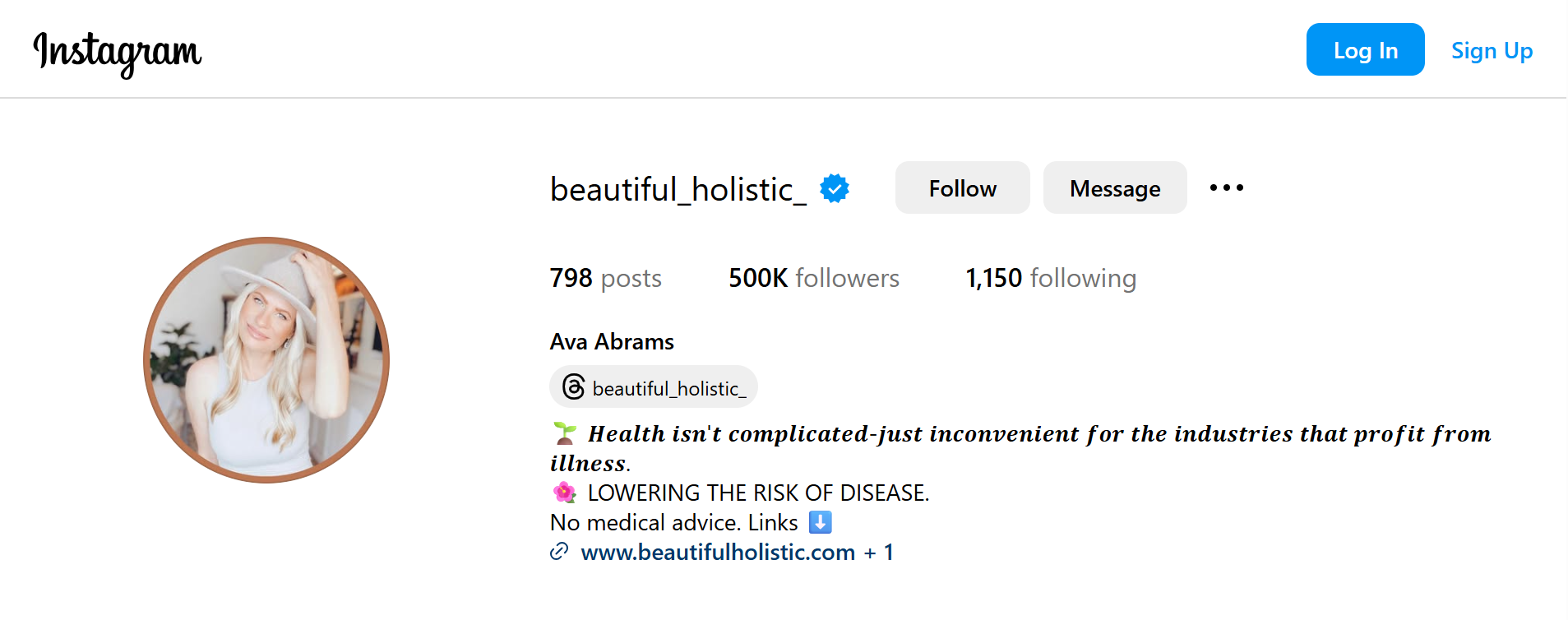Click the Threads logo icon
The width and height of the screenshot is (1568, 620).
(573, 386)
